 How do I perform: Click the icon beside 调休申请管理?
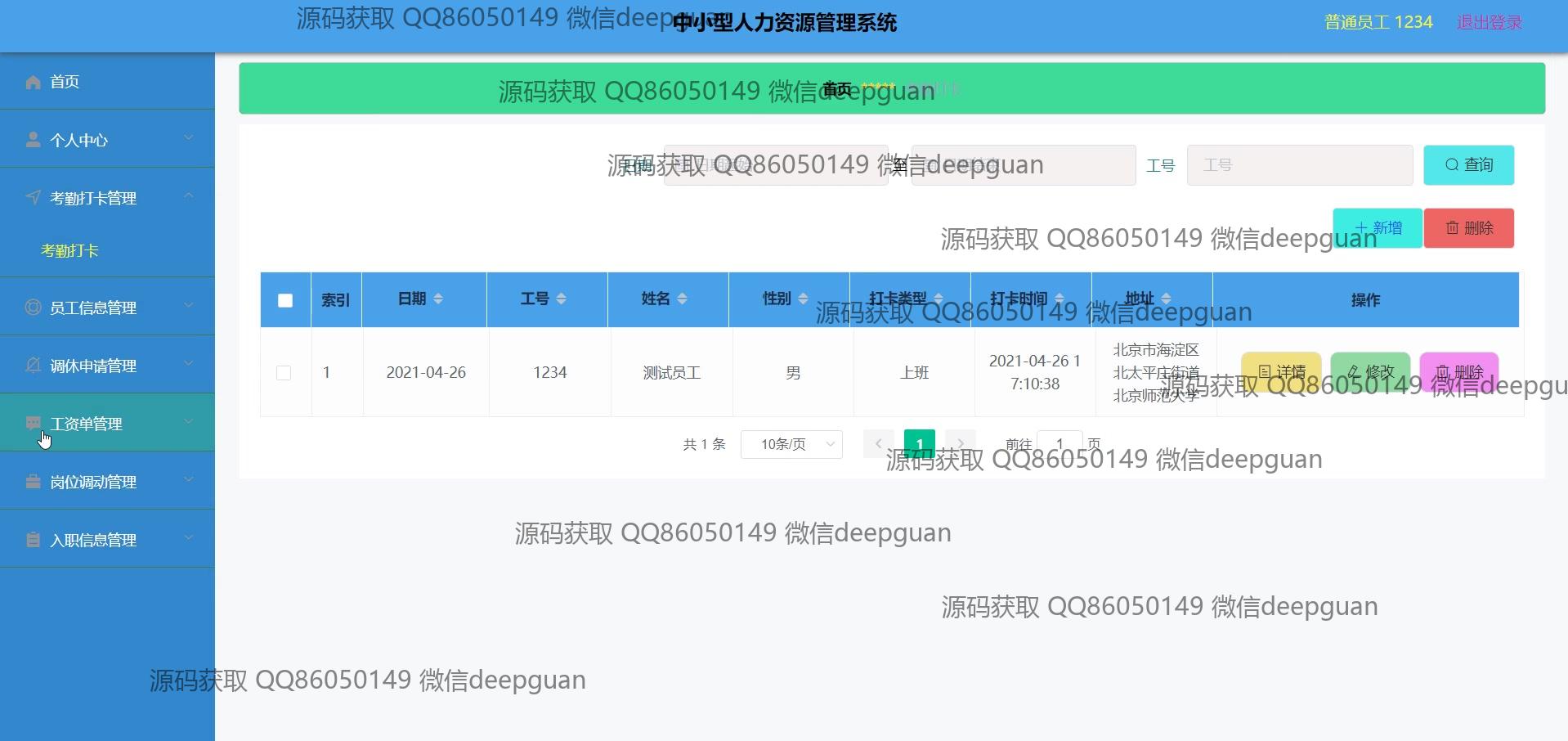(x=33, y=366)
